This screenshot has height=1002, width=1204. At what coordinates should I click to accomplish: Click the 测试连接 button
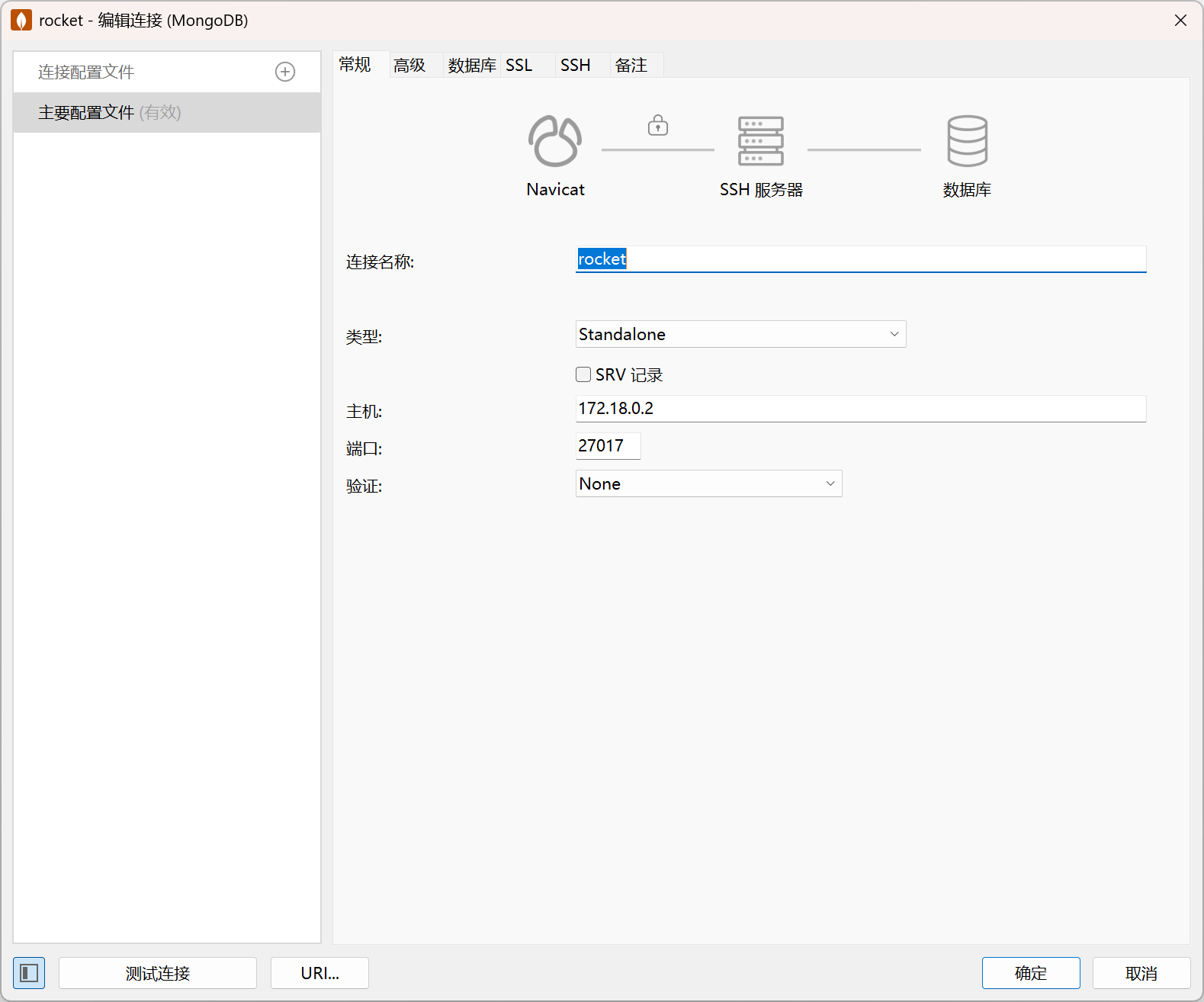click(x=158, y=973)
